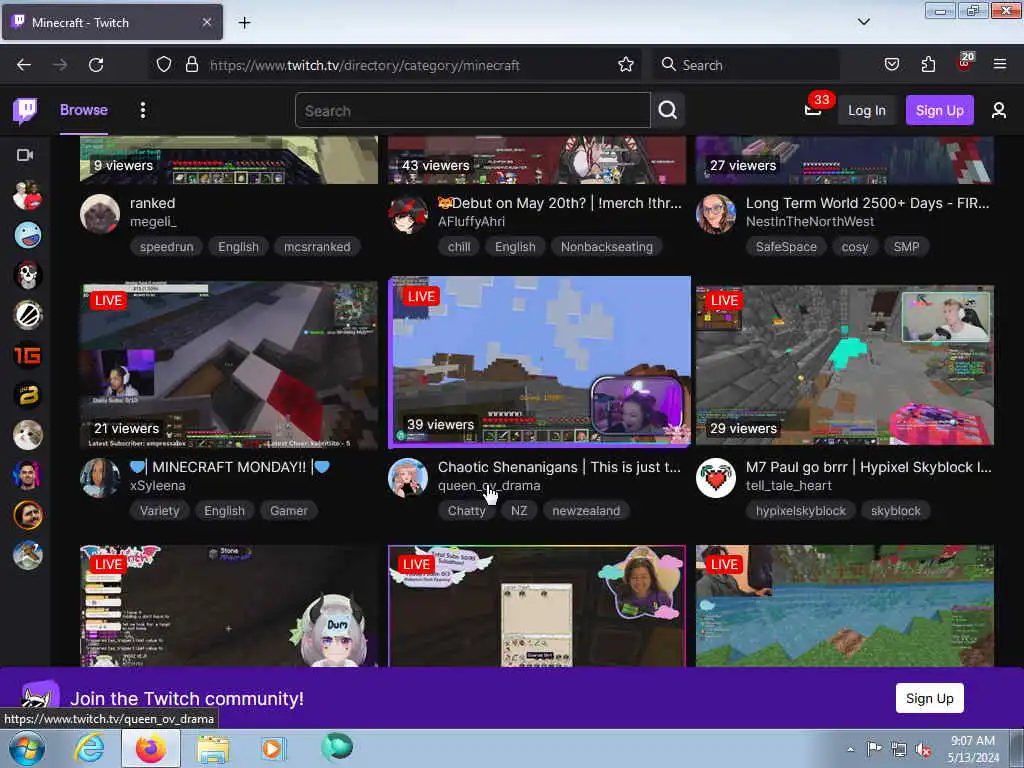Click the Twitch search input field
Screen dimensions: 1024x768
473,110
